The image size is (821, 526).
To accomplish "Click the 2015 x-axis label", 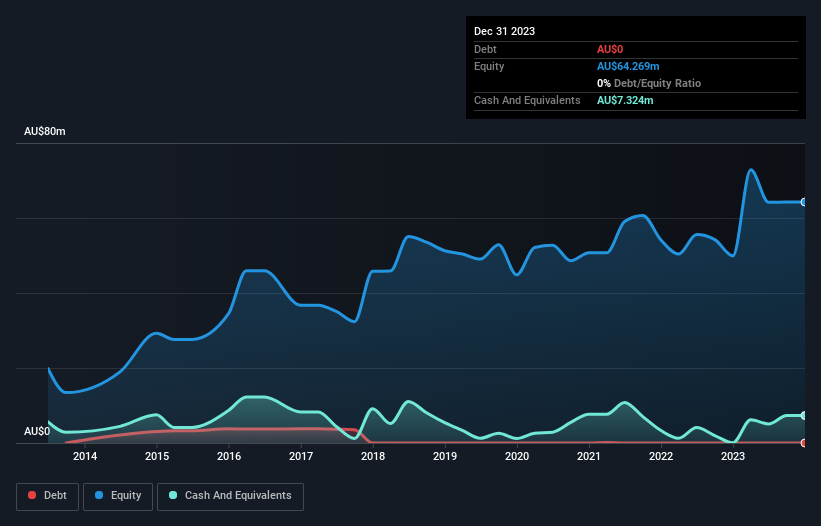I will 157,456.
